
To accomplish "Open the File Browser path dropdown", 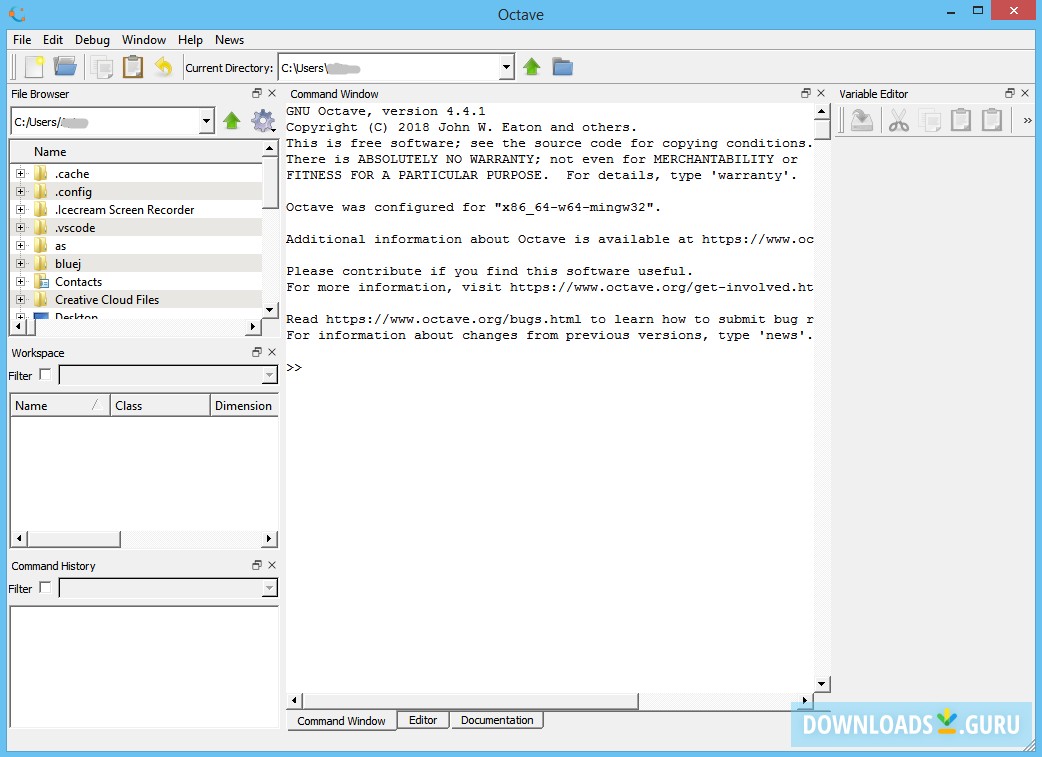I will point(206,122).
